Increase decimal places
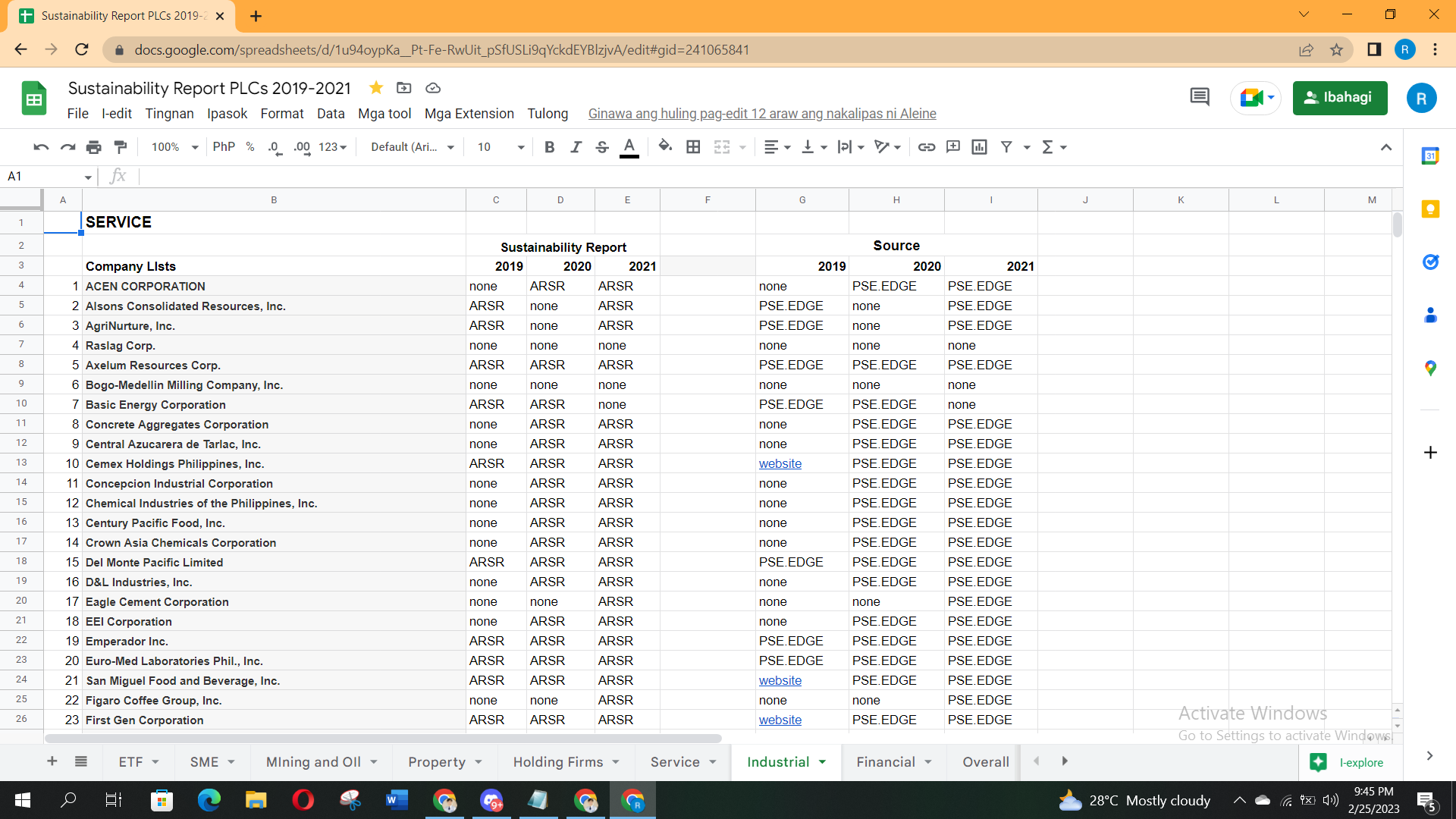 click(x=302, y=147)
